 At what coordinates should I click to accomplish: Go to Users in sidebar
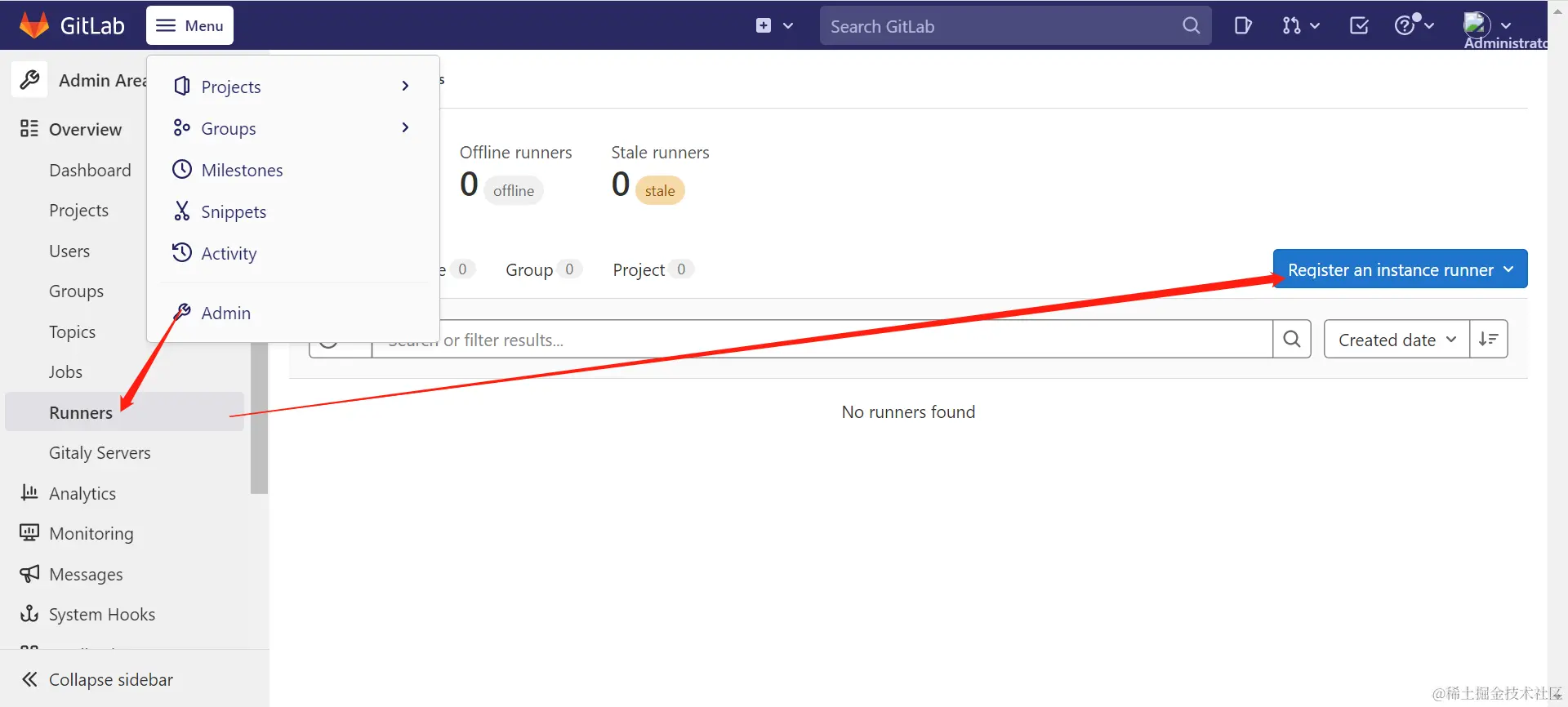pos(69,251)
